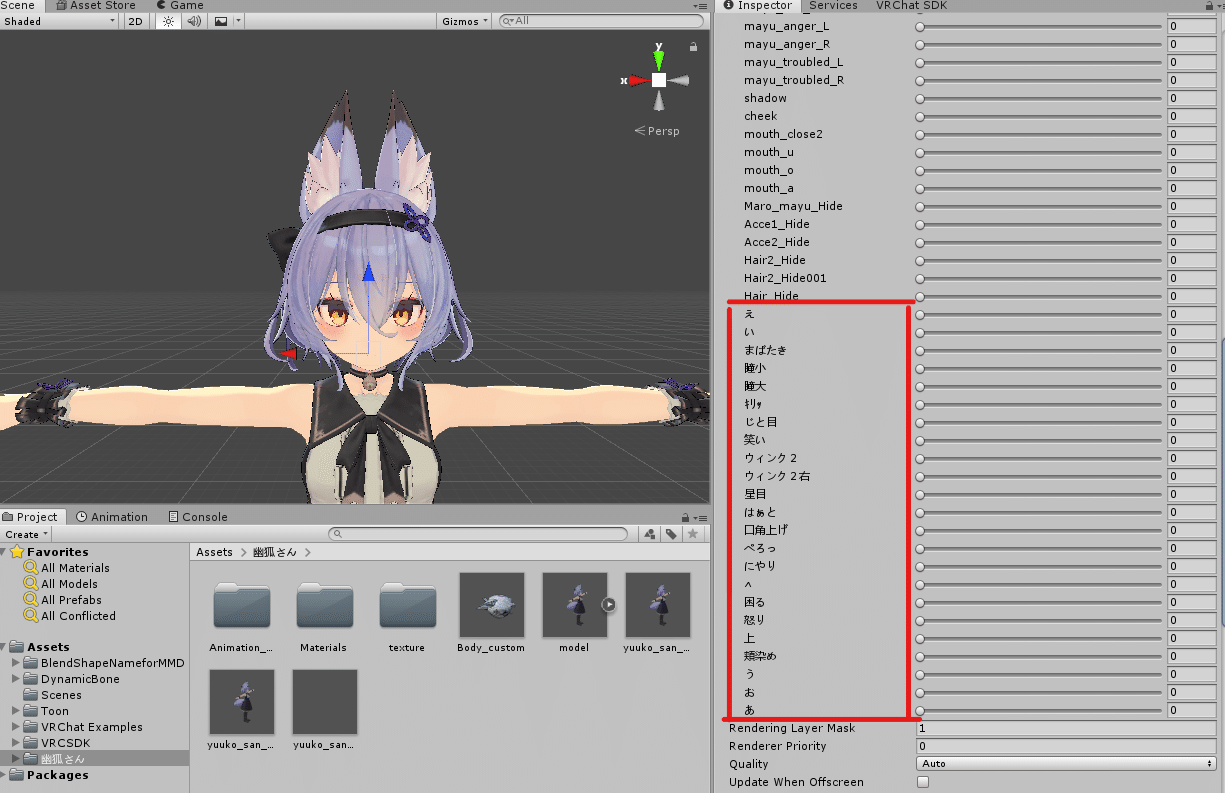Switch to the Animation tab
Viewport: 1225px width, 793px height.
tap(112, 517)
